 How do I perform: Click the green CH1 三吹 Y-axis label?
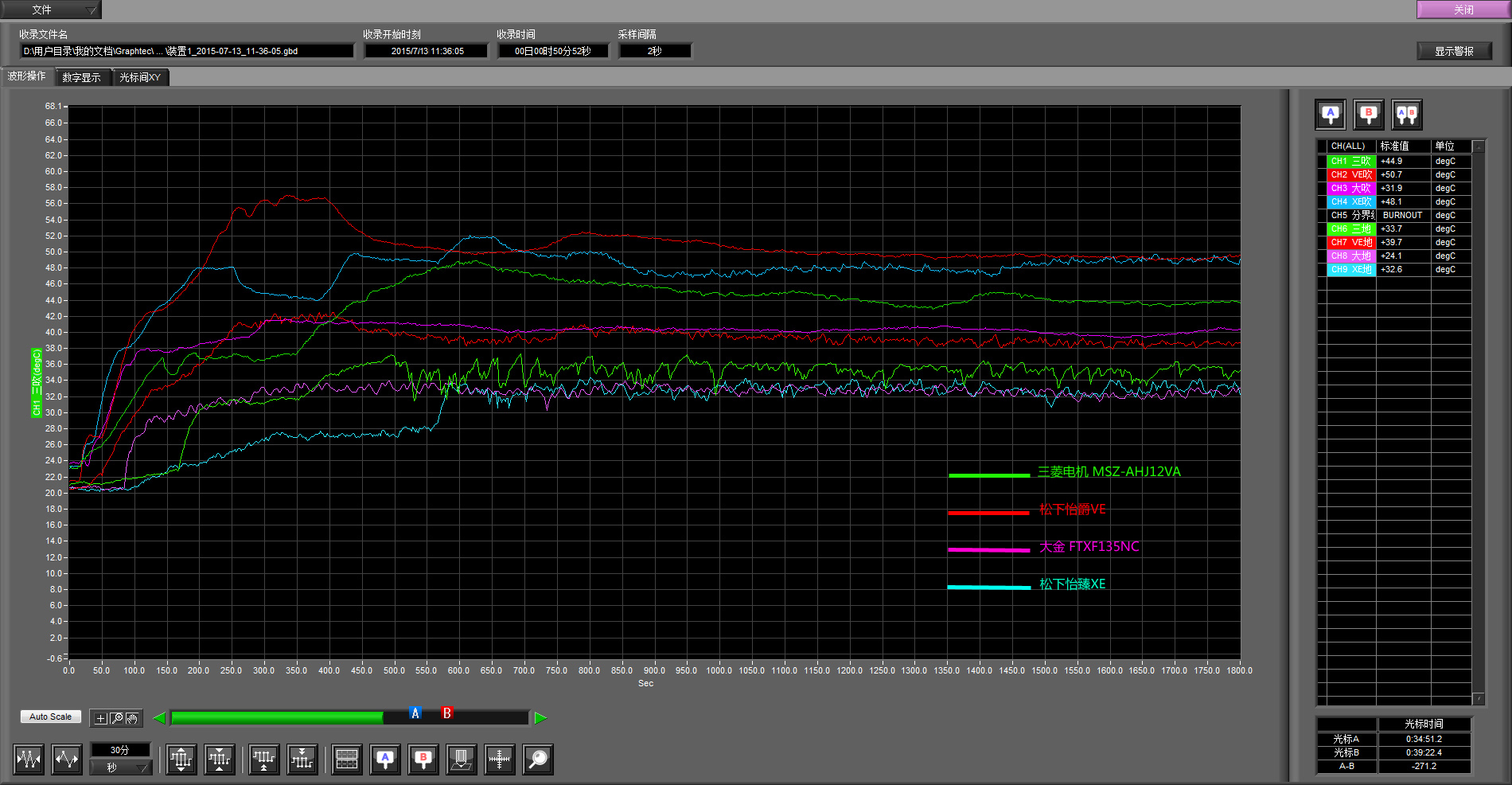[37, 382]
